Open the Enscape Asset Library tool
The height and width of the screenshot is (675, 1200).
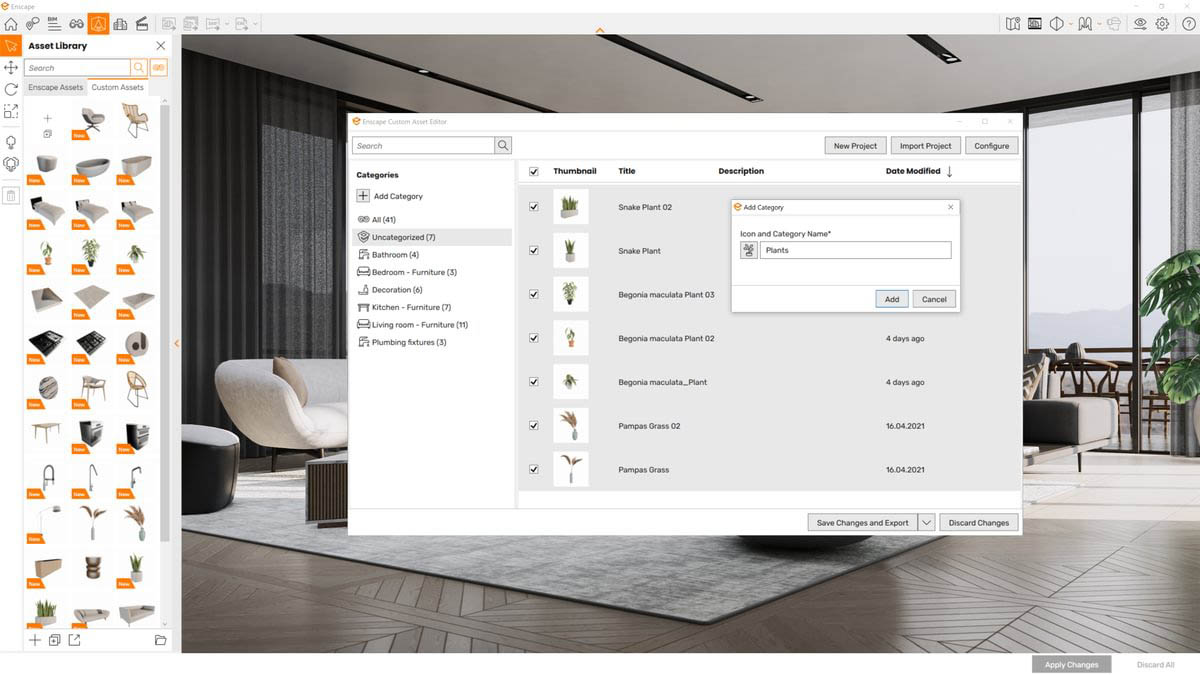pos(98,23)
